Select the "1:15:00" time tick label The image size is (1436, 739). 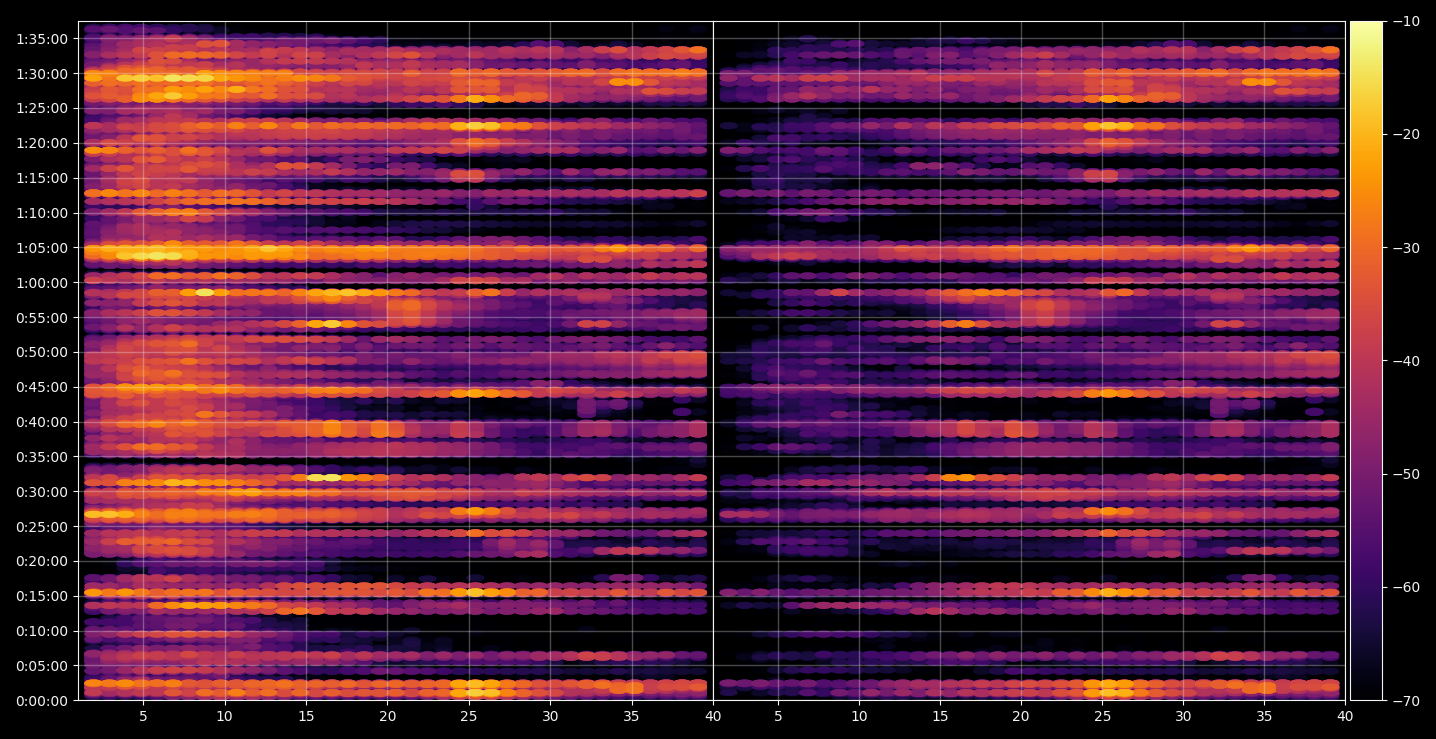[43, 178]
